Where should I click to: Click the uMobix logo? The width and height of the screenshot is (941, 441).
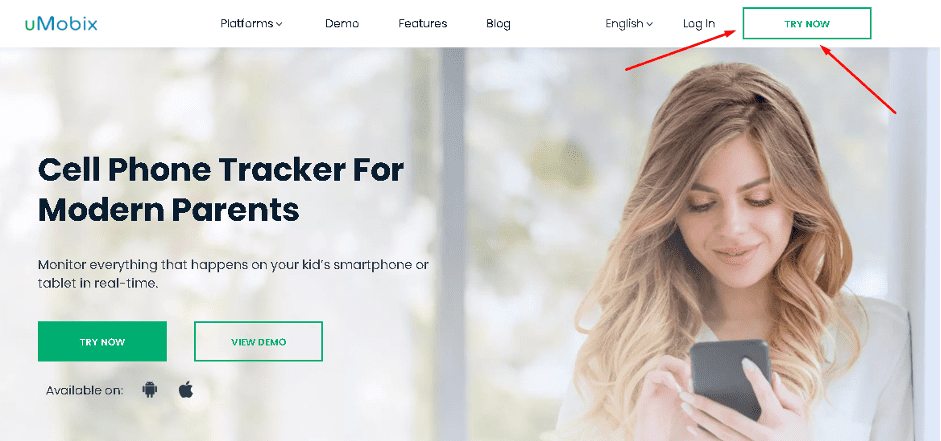(x=61, y=23)
